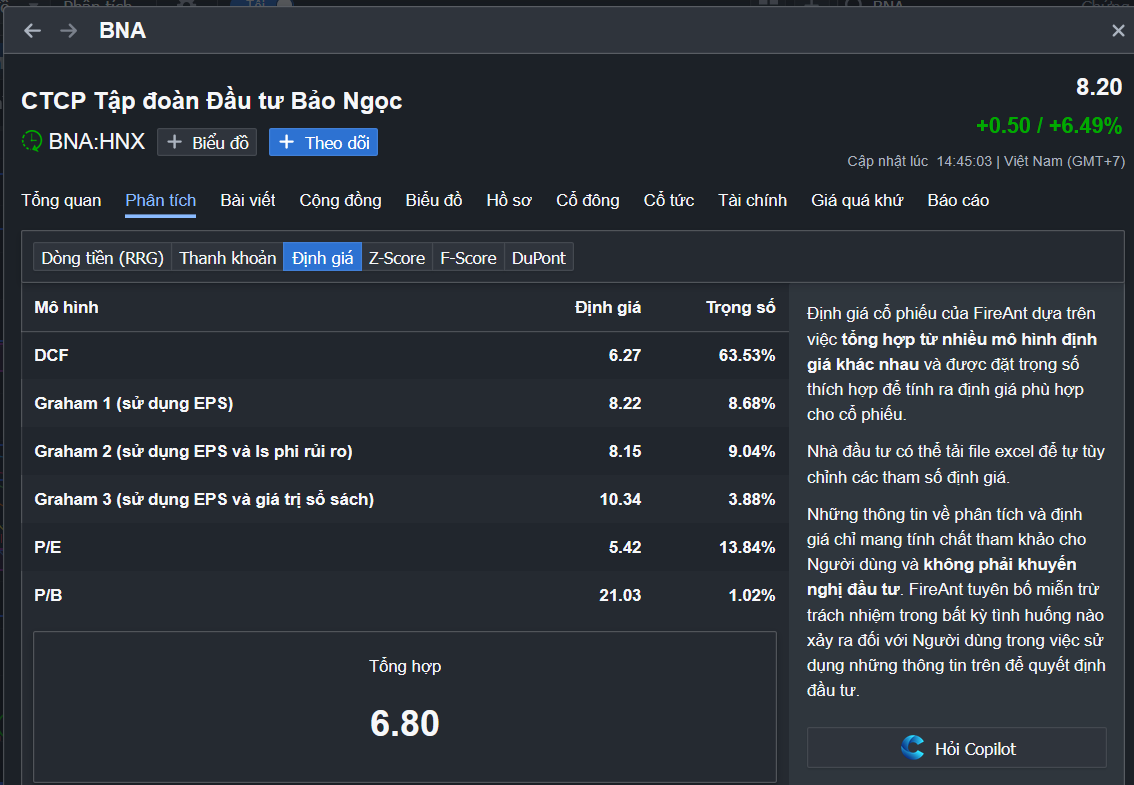Click the weight value 9.04%
The image size is (1134, 785).
[x=751, y=451]
